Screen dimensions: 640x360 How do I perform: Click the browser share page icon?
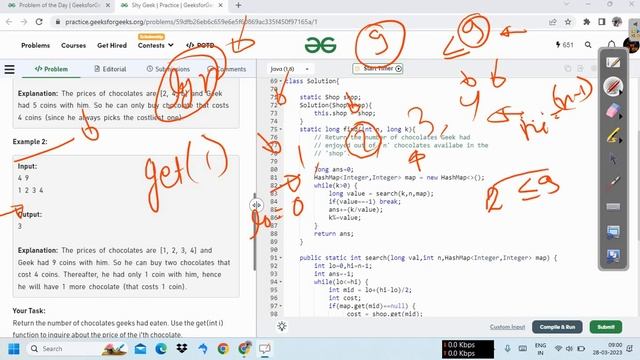552,22
